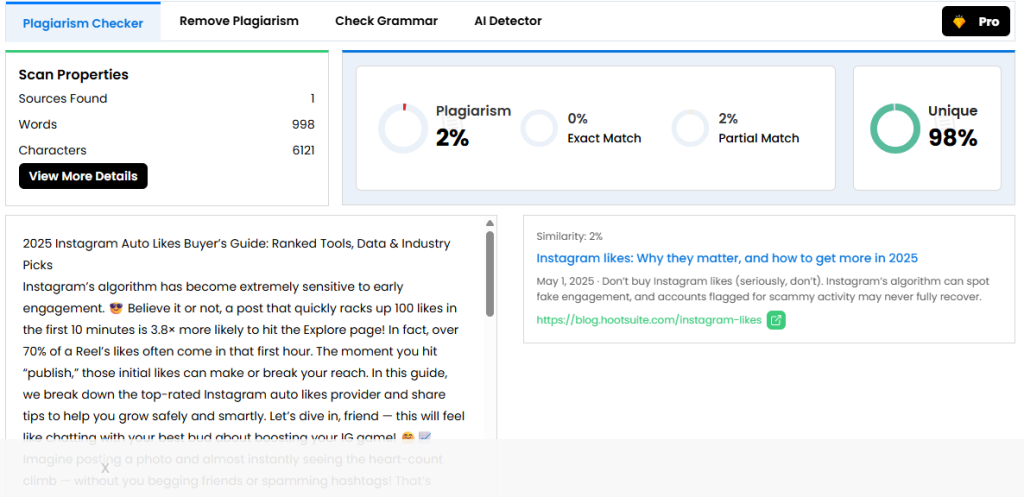Image resolution: width=1024 pixels, height=497 pixels.
Task: Click the Pro upgrade button
Action: click(x=976, y=22)
